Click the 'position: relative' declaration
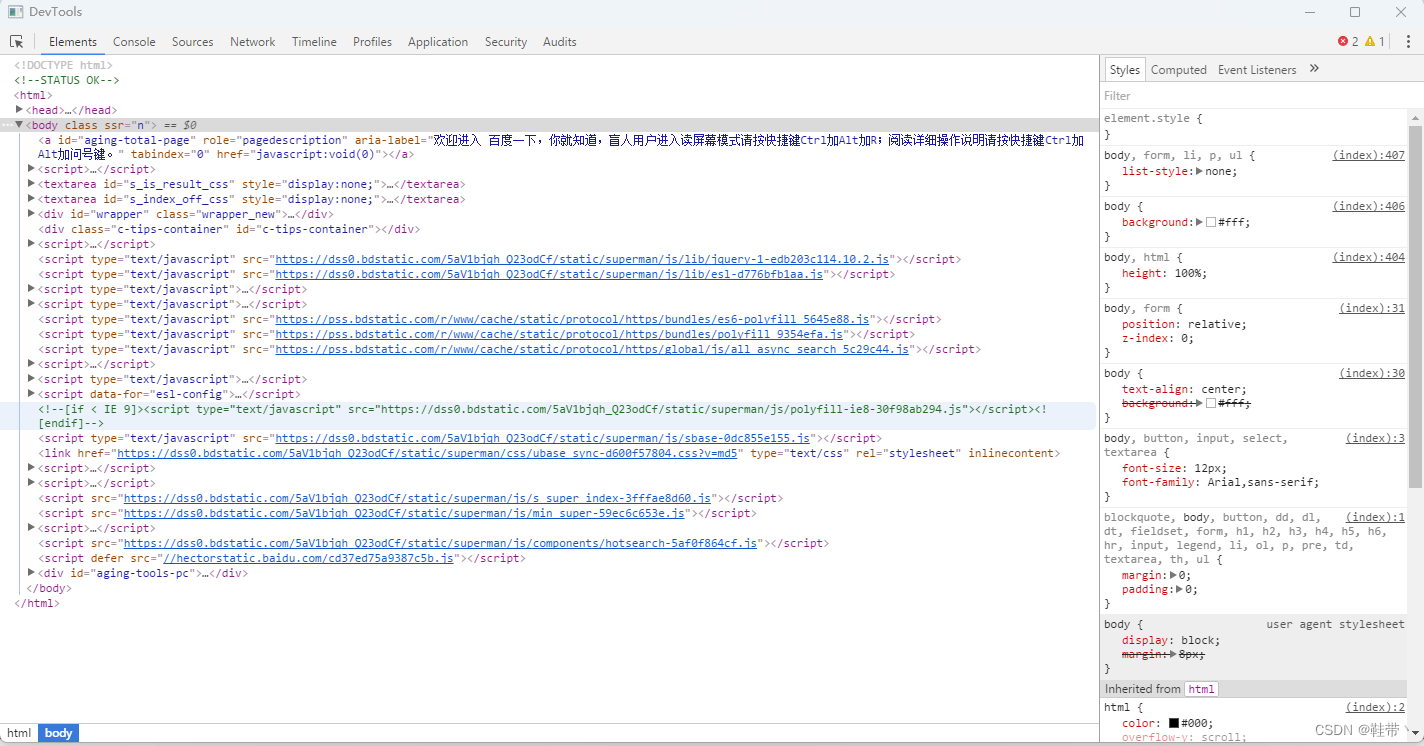 [1184, 324]
